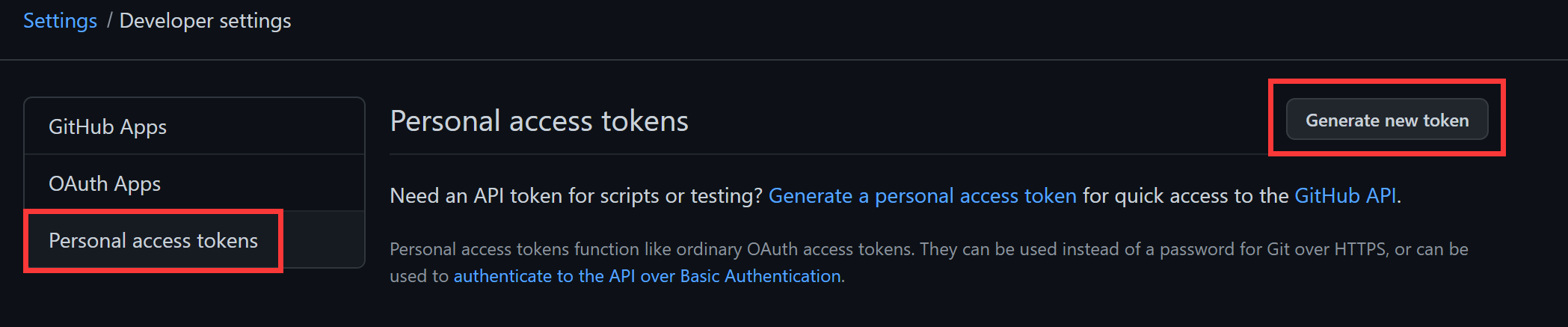Click the Settings breadcrumb link
This screenshot has height=327, width=1568.
pos(60,21)
